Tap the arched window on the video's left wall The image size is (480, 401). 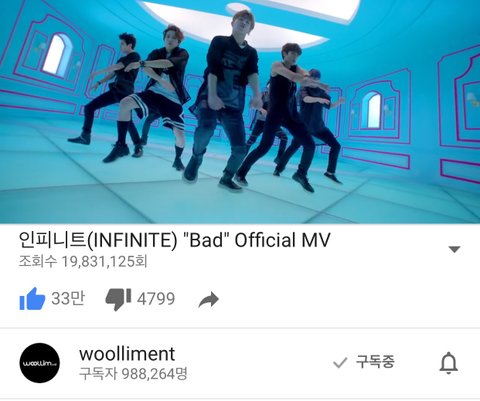click(x=56, y=54)
